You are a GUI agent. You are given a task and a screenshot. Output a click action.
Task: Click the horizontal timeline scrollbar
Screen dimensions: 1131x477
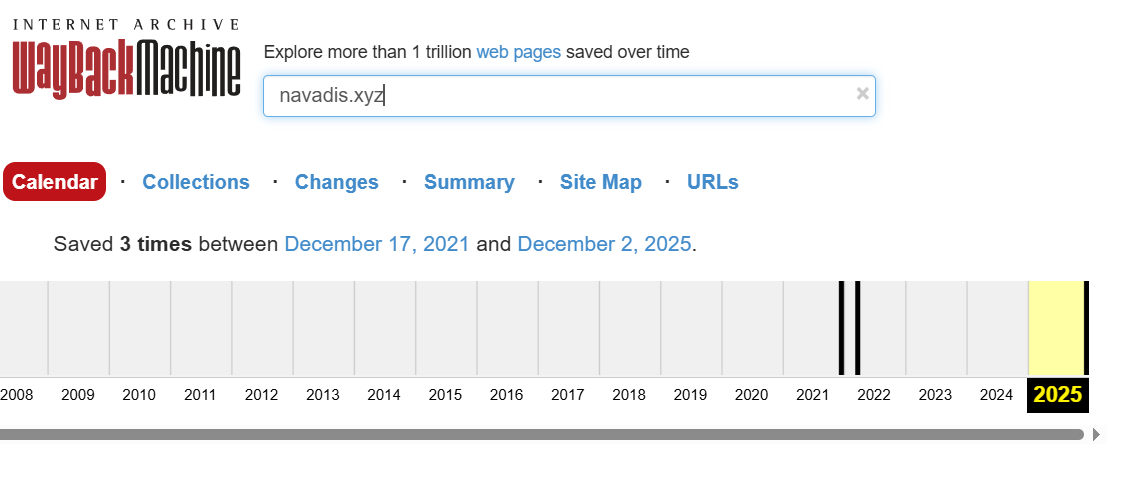(540, 434)
